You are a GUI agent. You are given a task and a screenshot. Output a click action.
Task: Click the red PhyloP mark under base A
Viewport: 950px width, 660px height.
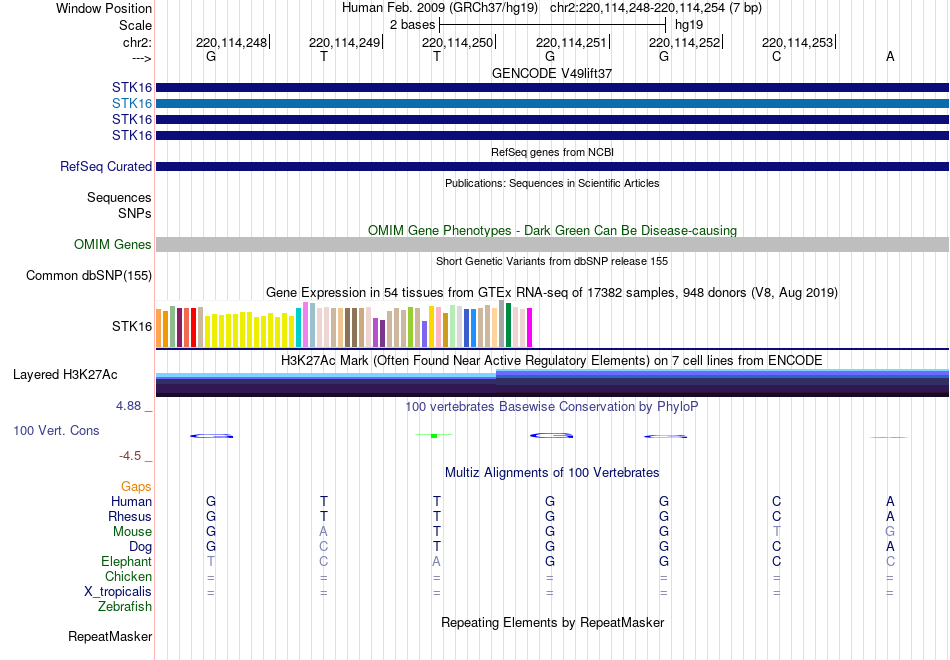pyautogui.click(x=889, y=437)
